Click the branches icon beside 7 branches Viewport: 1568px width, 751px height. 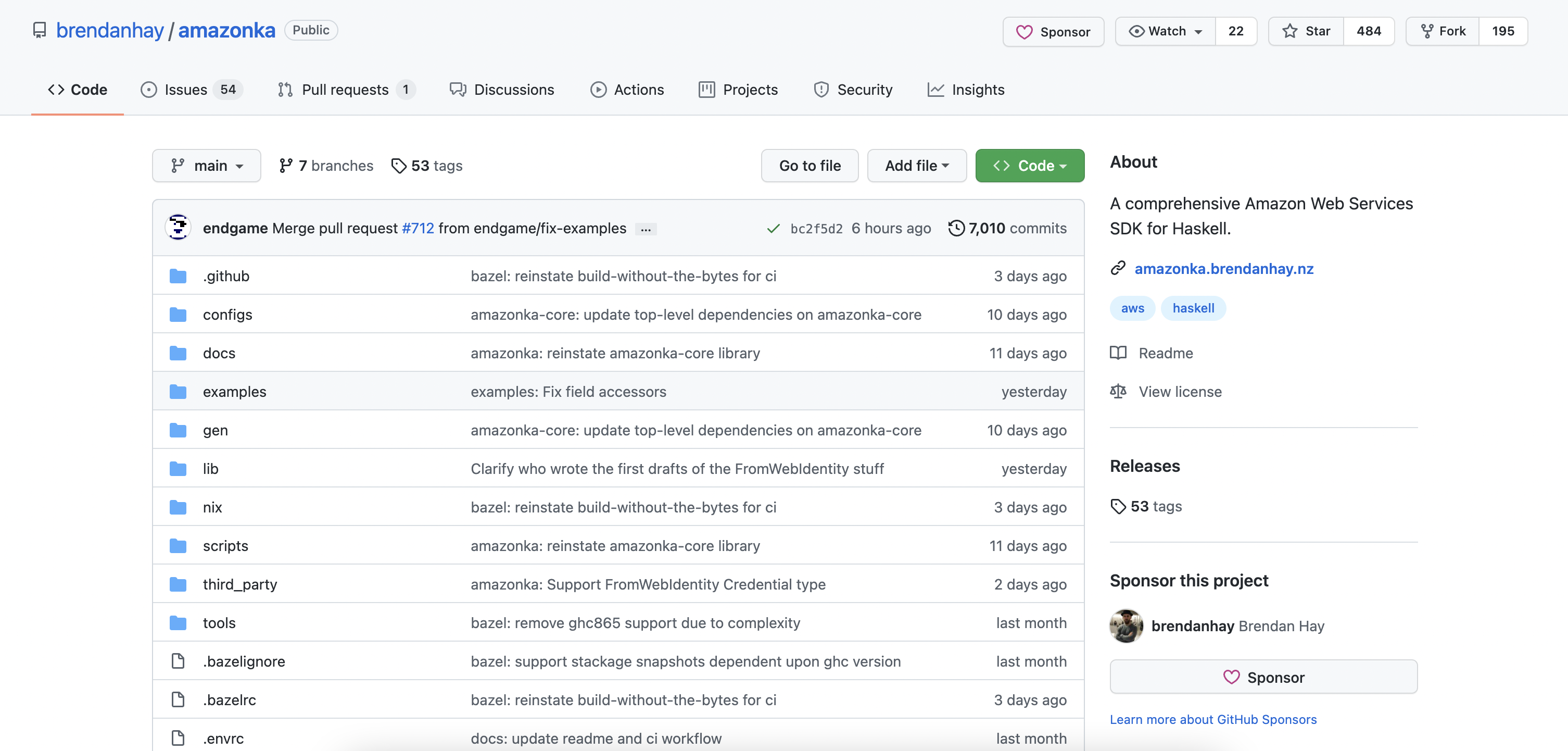(x=285, y=166)
